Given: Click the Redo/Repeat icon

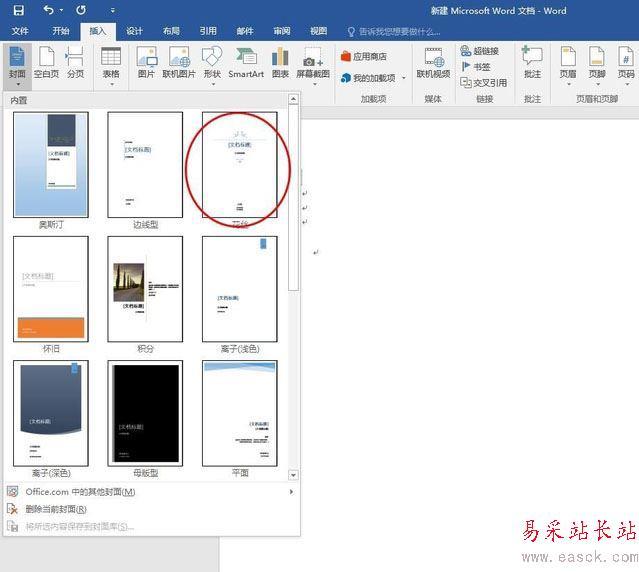Looking at the screenshot, I should coord(81,10).
